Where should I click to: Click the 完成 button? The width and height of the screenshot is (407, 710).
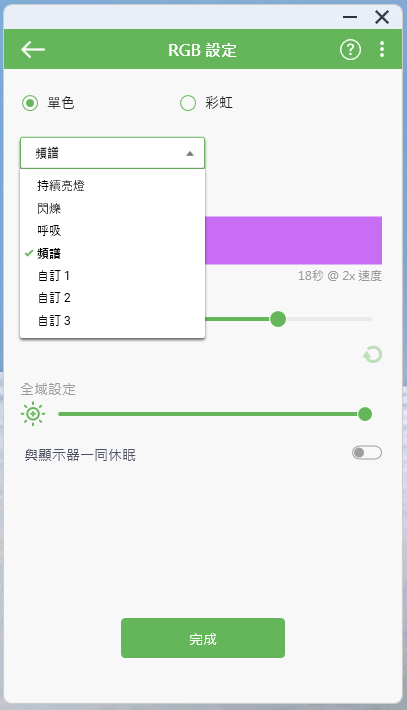(203, 638)
